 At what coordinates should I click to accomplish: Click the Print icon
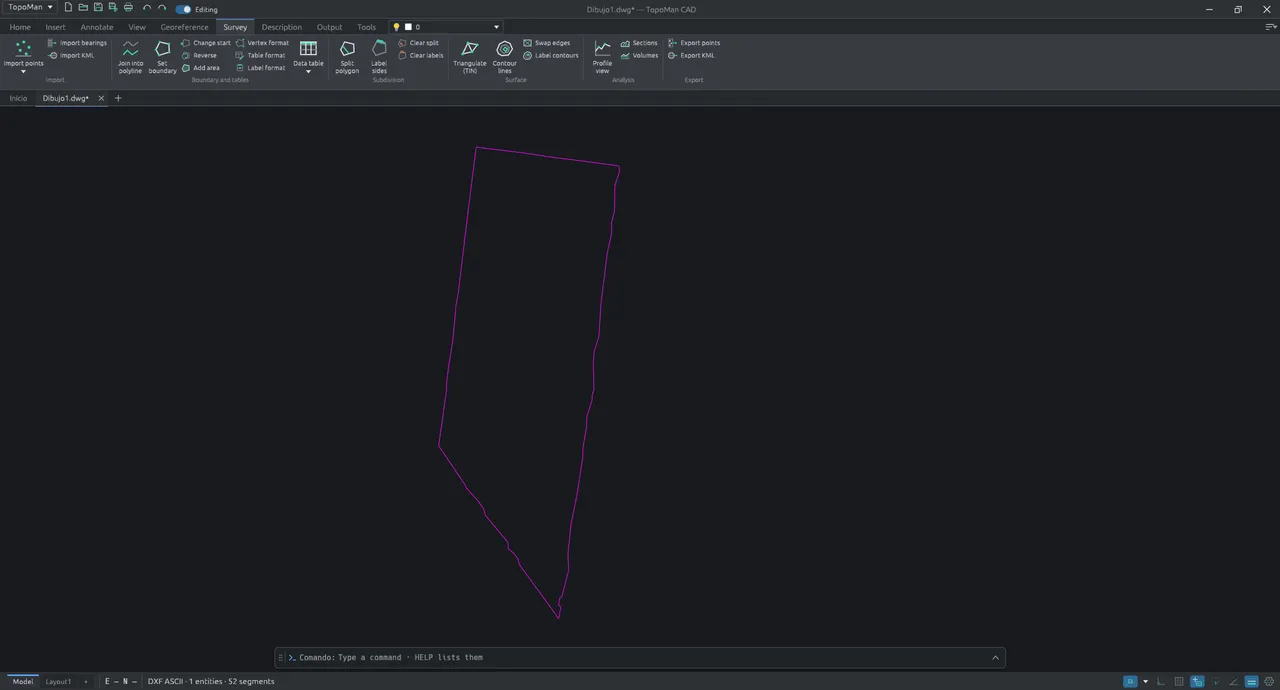click(x=128, y=8)
